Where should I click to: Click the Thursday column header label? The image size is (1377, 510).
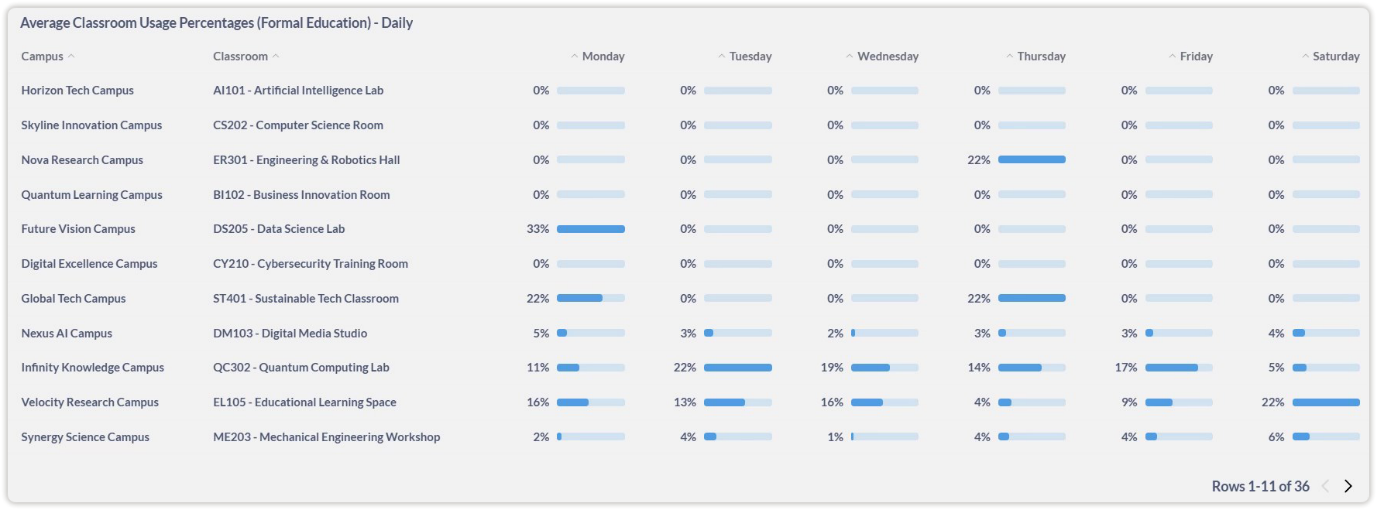(1041, 57)
